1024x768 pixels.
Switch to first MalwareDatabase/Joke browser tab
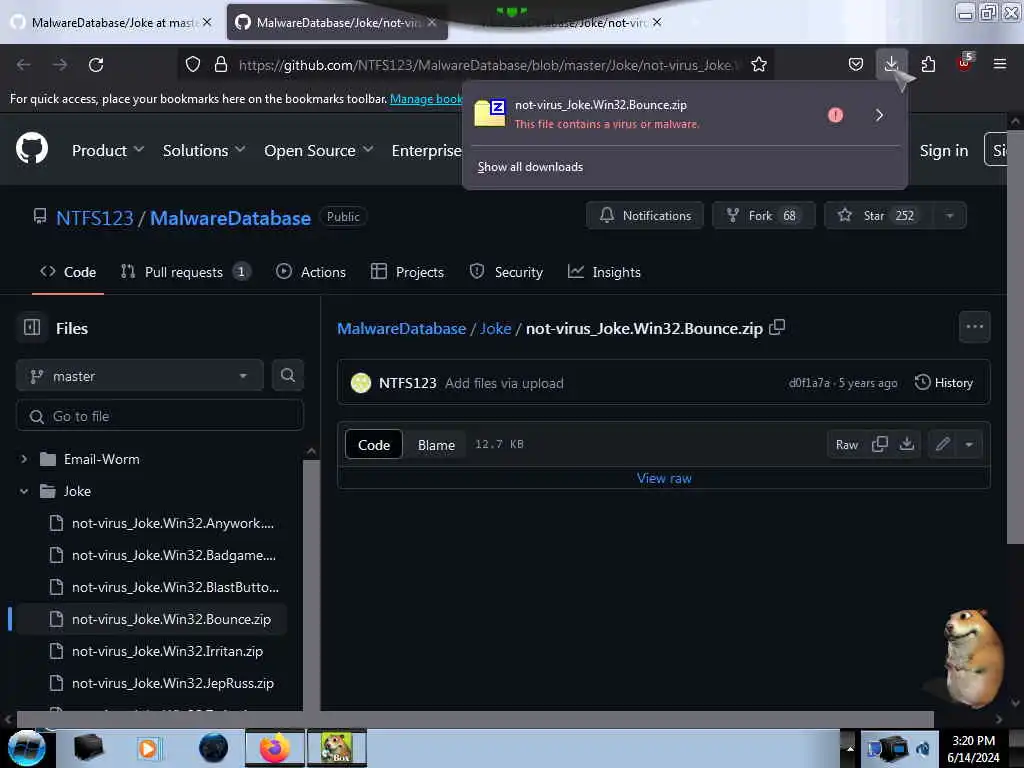click(x=111, y=22)
